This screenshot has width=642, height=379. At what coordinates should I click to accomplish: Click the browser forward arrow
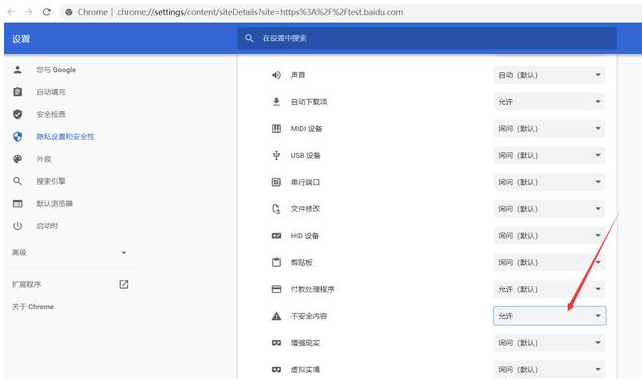tap(29, 12)
